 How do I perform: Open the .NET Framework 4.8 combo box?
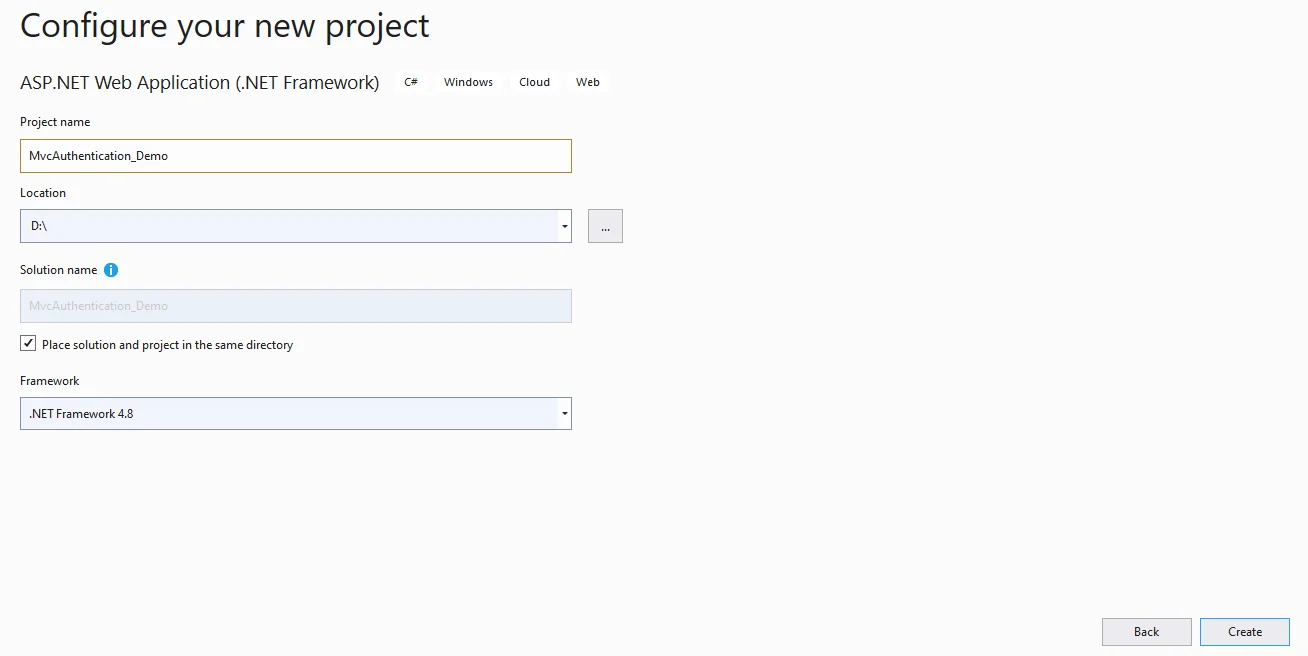point(296,413)
